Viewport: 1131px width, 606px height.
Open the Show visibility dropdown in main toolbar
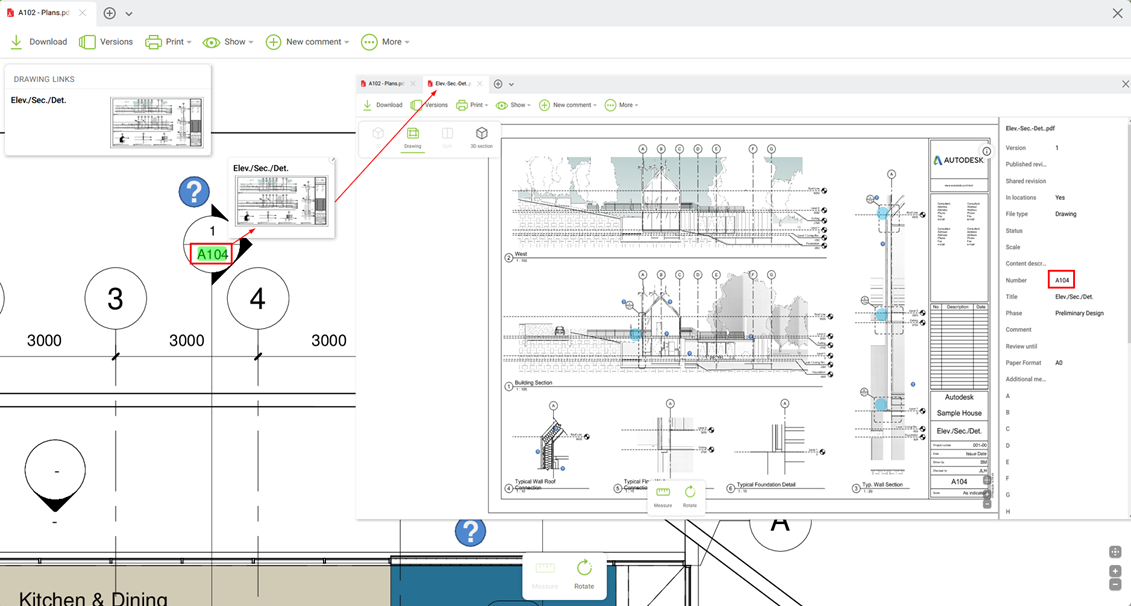click(x=228, y=42)
